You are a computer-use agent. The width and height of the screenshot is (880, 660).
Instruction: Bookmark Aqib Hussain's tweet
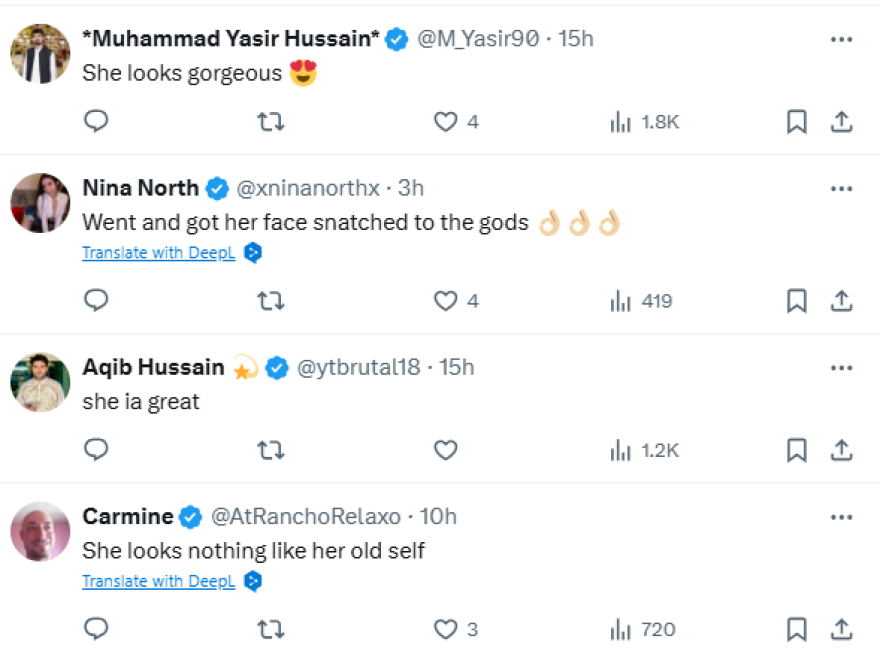(796, 451)
